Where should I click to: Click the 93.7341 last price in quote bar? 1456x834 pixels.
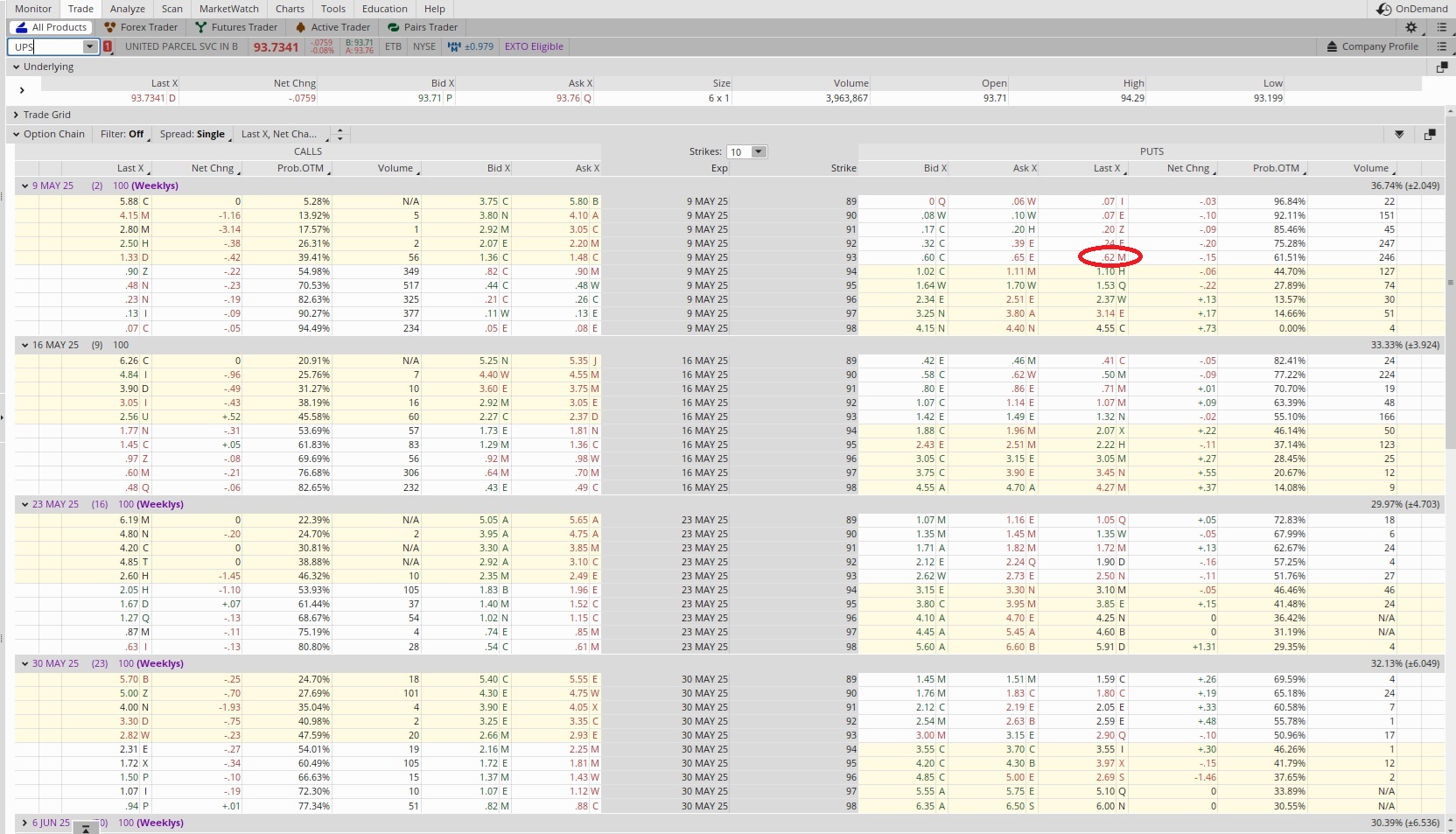(276, 47)
